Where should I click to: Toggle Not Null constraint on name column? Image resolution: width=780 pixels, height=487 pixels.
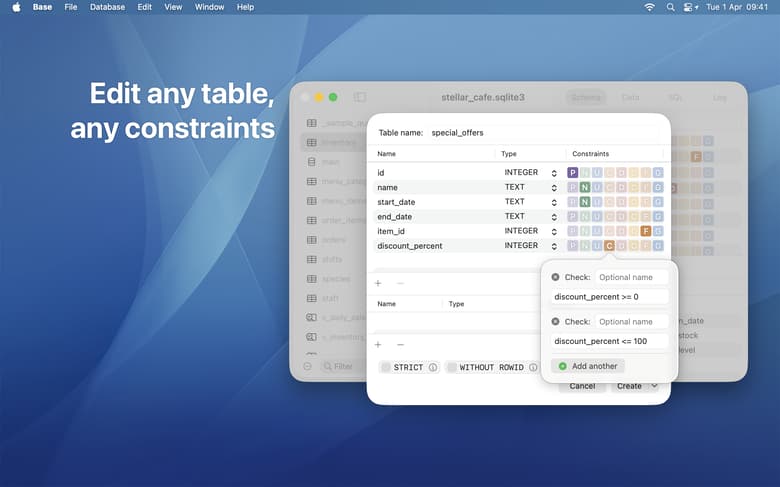585,188
